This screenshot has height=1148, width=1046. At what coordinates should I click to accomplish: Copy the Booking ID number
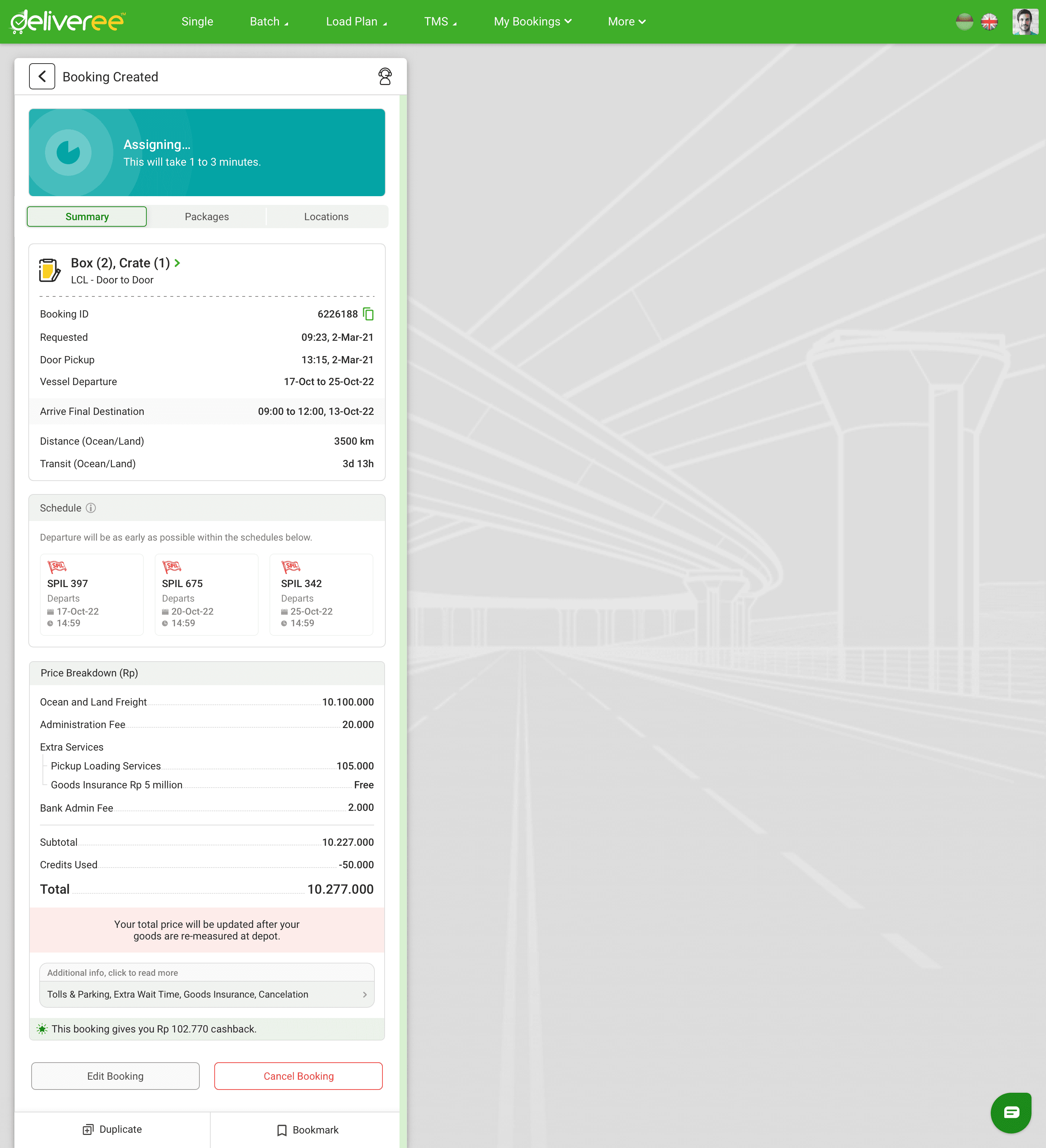coord(368,314)
